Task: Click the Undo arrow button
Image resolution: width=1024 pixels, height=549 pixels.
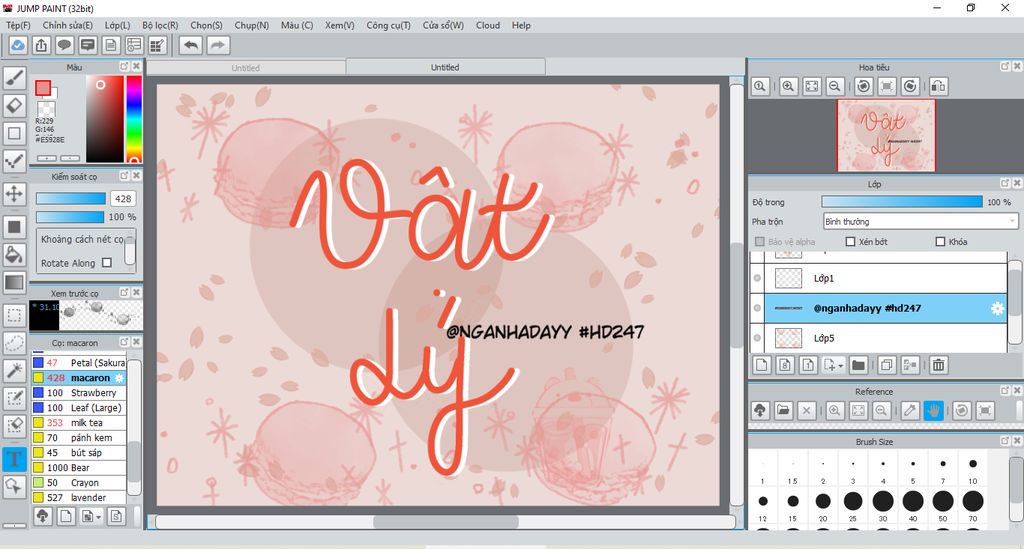Action: click(191, 45)
